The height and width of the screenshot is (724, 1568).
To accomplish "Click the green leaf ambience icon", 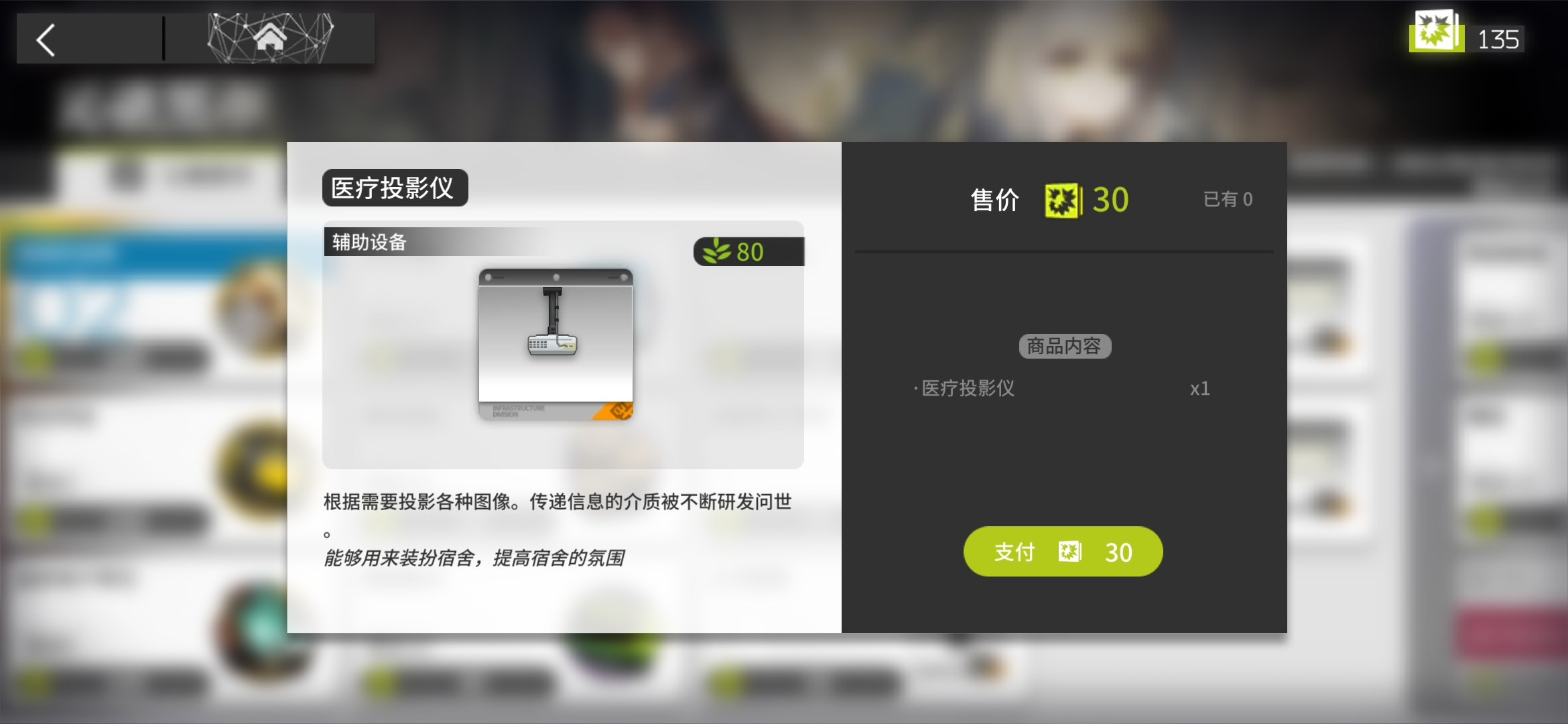I will [716, 251].
